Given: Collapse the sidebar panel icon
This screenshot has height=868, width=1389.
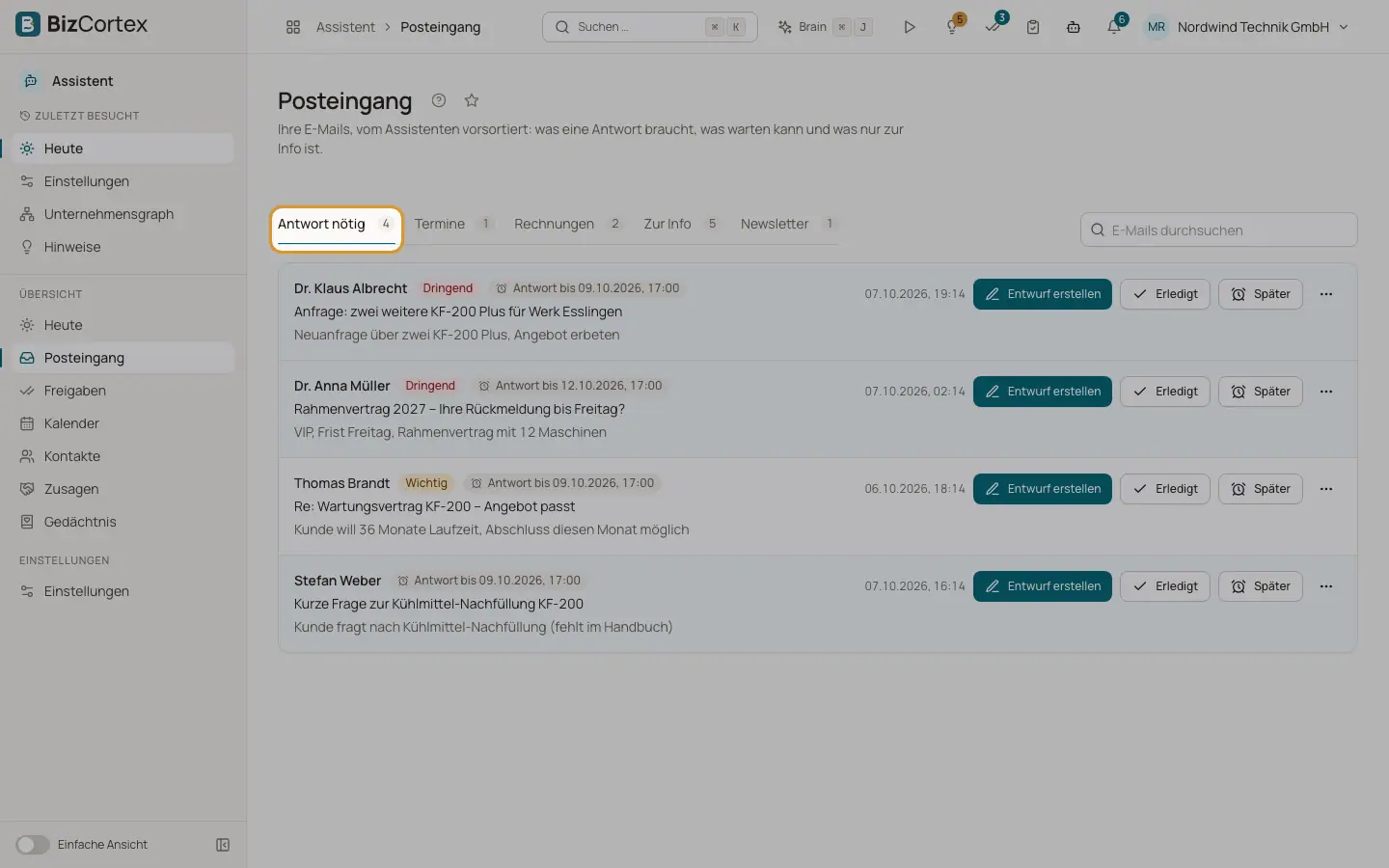Looking at the screenshot, I should click(x=223, y=845).
